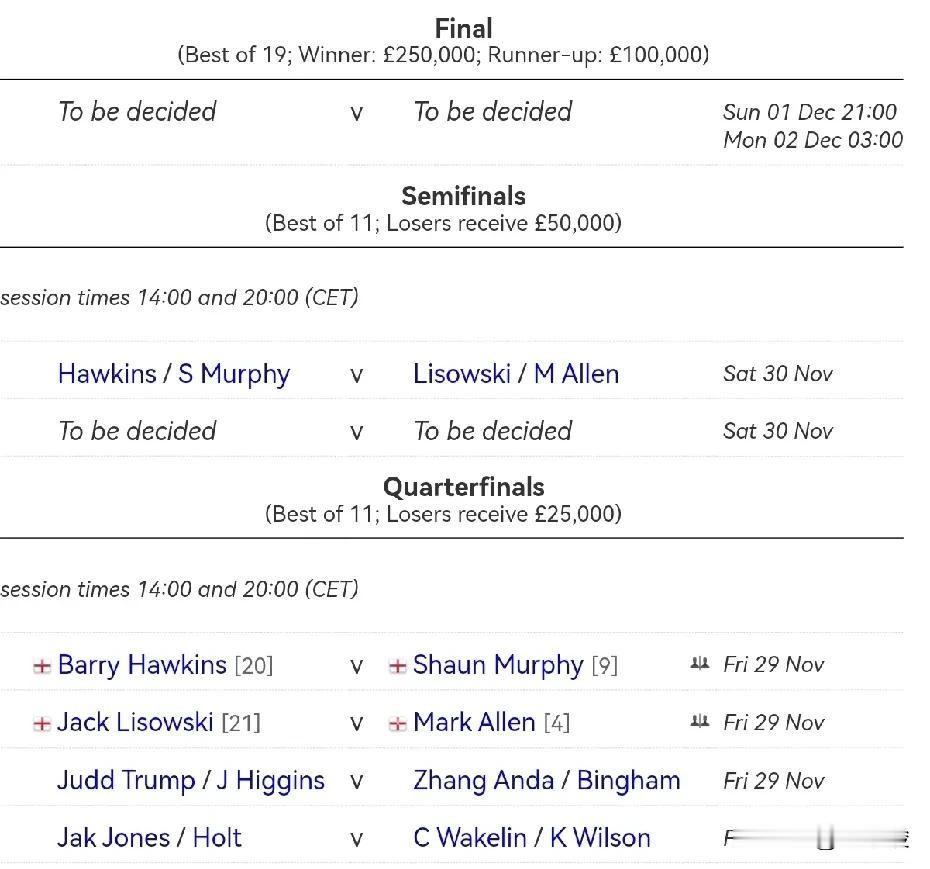This screenshot has height=869, width=930.
Task: Click M Allen link in semifinals row
Action: pyautogui.click(x=576, y=374)
